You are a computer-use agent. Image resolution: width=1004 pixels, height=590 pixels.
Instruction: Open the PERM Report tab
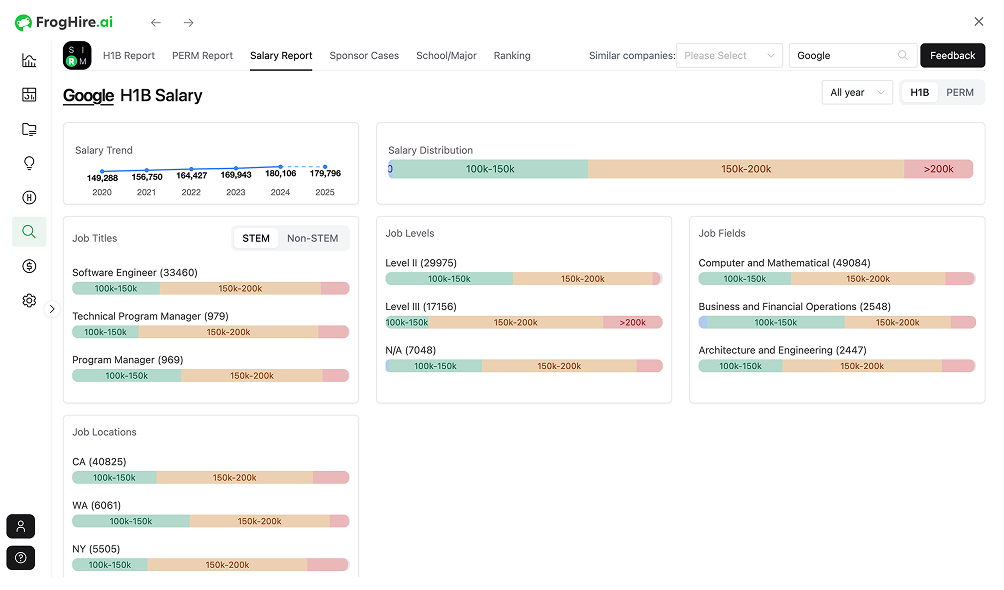pos(202,56)
